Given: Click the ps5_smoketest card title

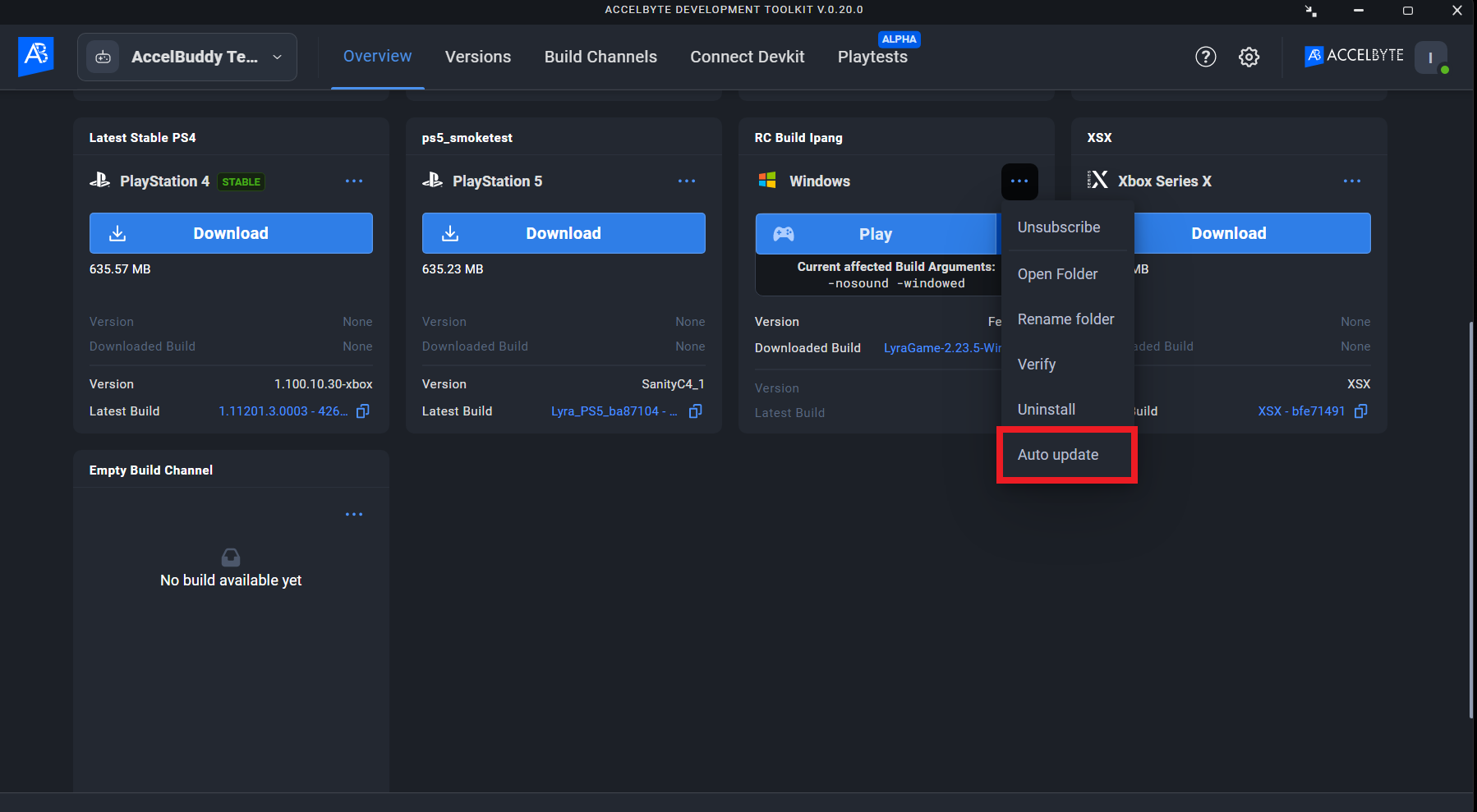Looking at the screenshot, I should click(x=467, y=138).
